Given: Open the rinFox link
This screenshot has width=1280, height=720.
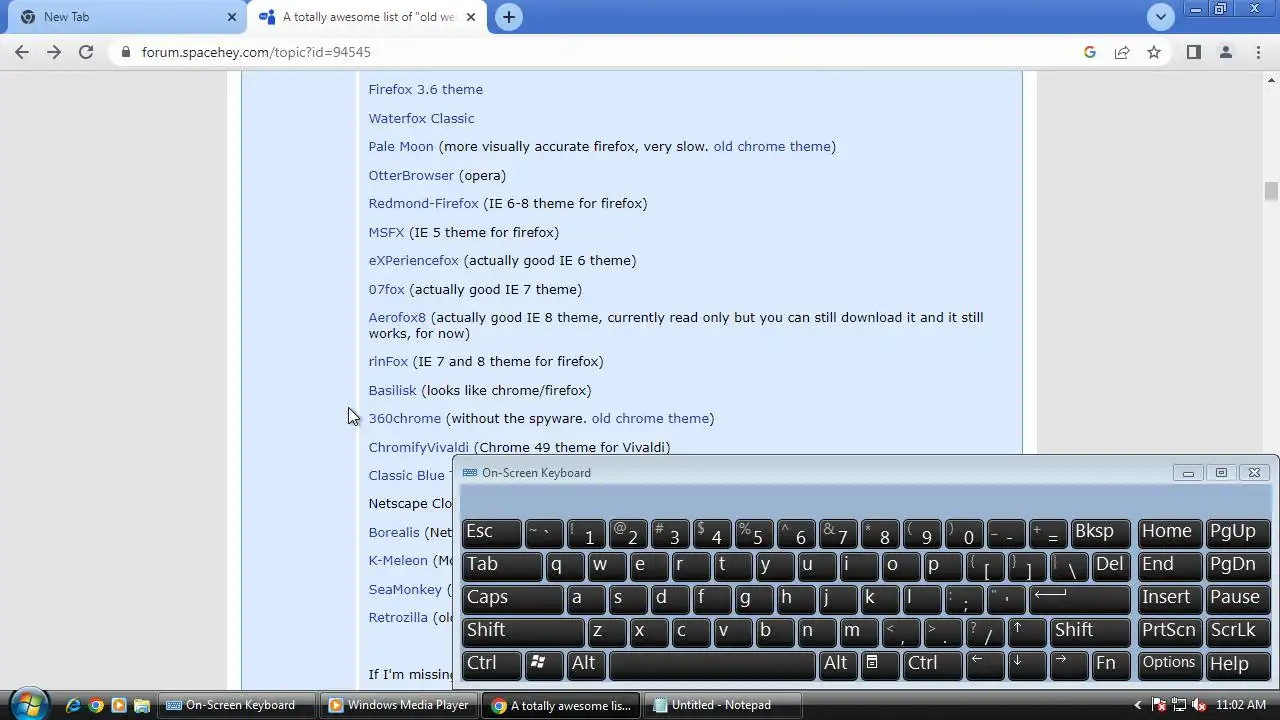Looking at the screenshot, I should [x=388, y=361].
